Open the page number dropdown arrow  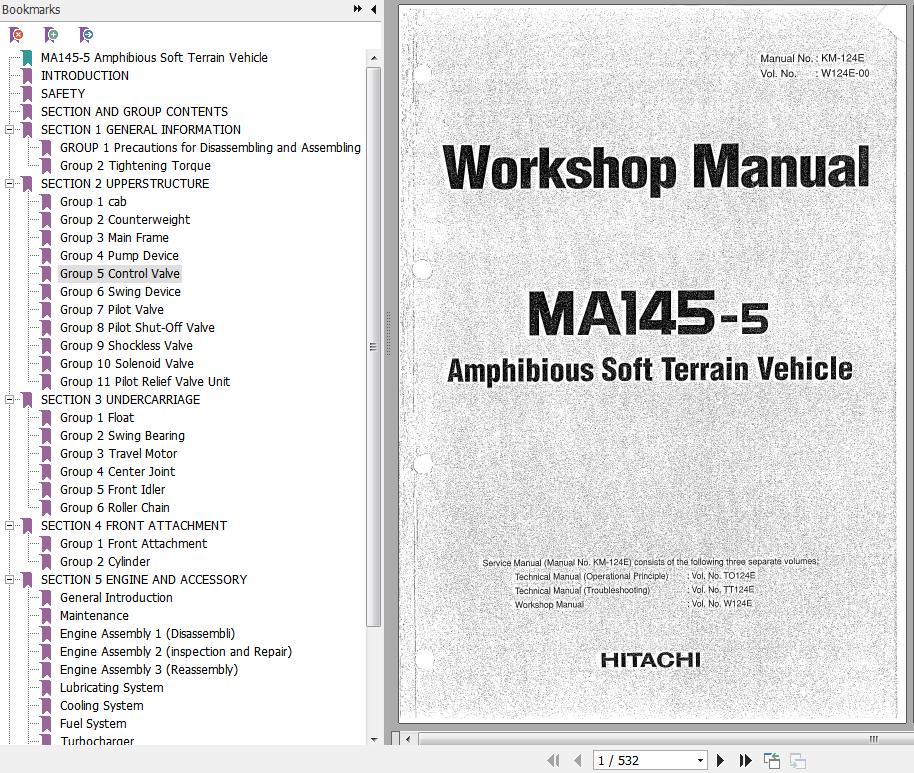(700, 760)
